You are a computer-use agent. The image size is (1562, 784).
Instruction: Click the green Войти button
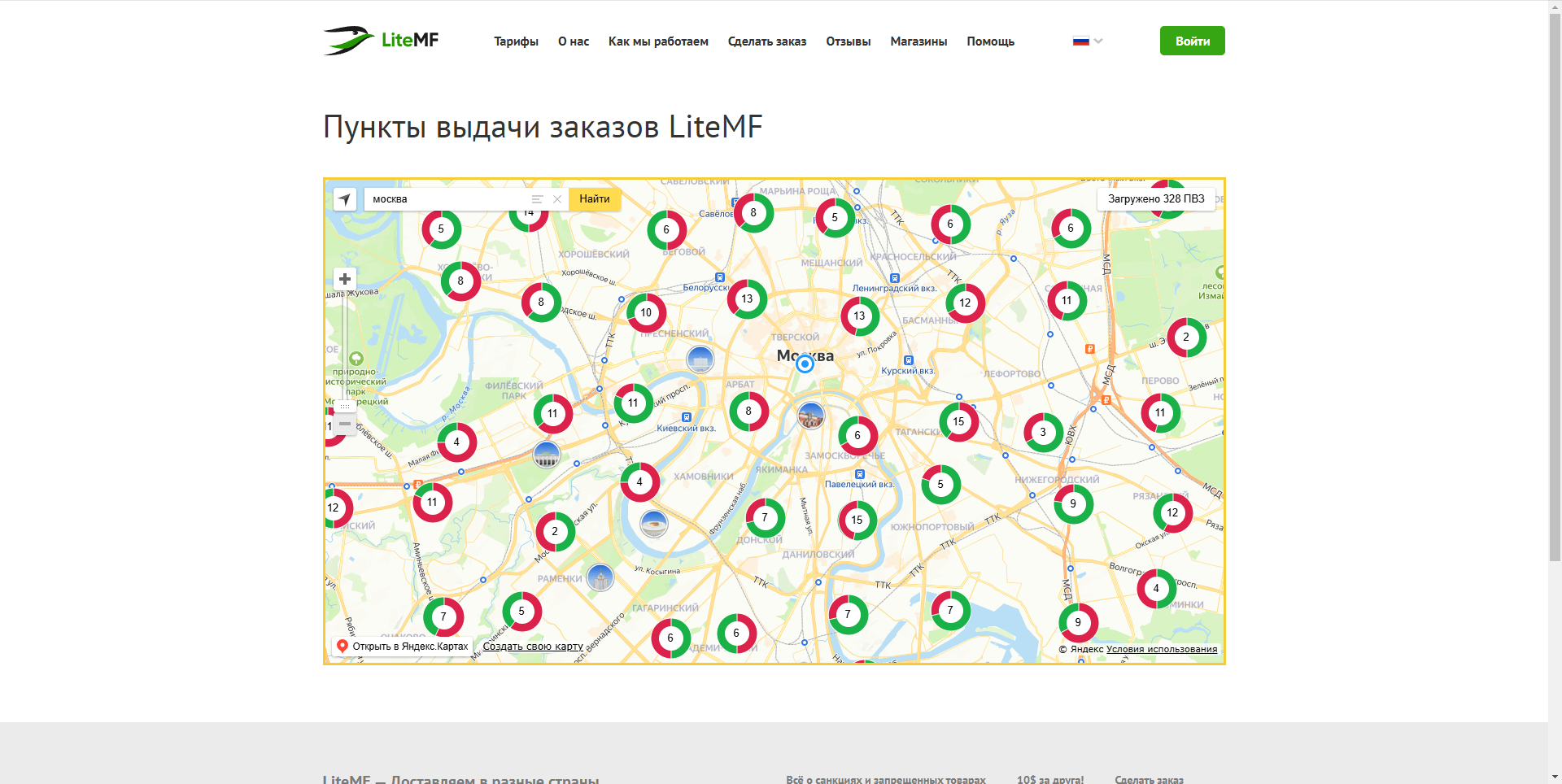(x=1193, y=41)
